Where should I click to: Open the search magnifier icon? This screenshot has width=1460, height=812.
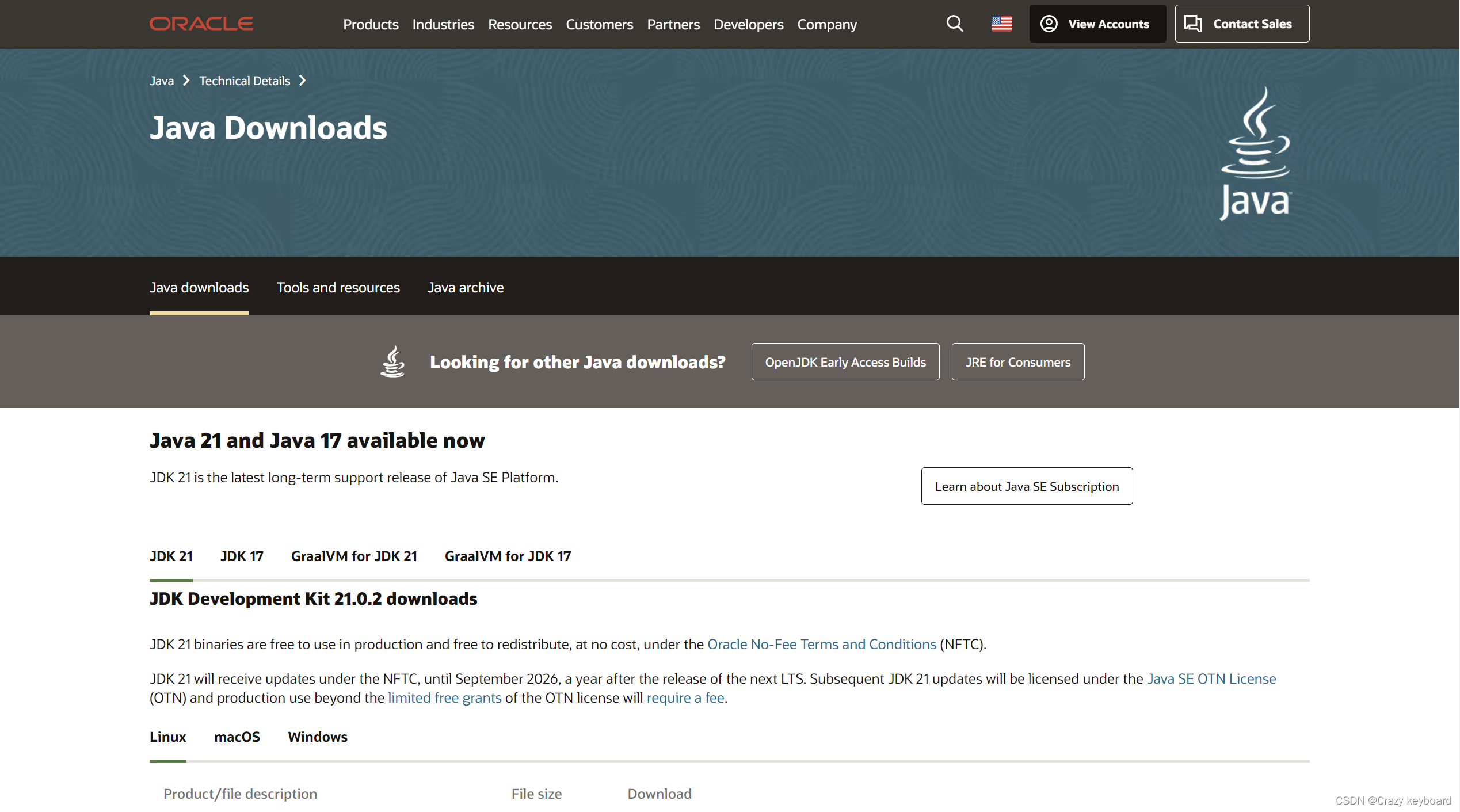pos(955,24)
